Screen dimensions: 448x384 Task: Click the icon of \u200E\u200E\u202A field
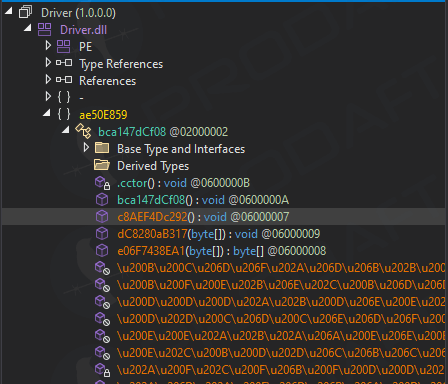[102, 336]
